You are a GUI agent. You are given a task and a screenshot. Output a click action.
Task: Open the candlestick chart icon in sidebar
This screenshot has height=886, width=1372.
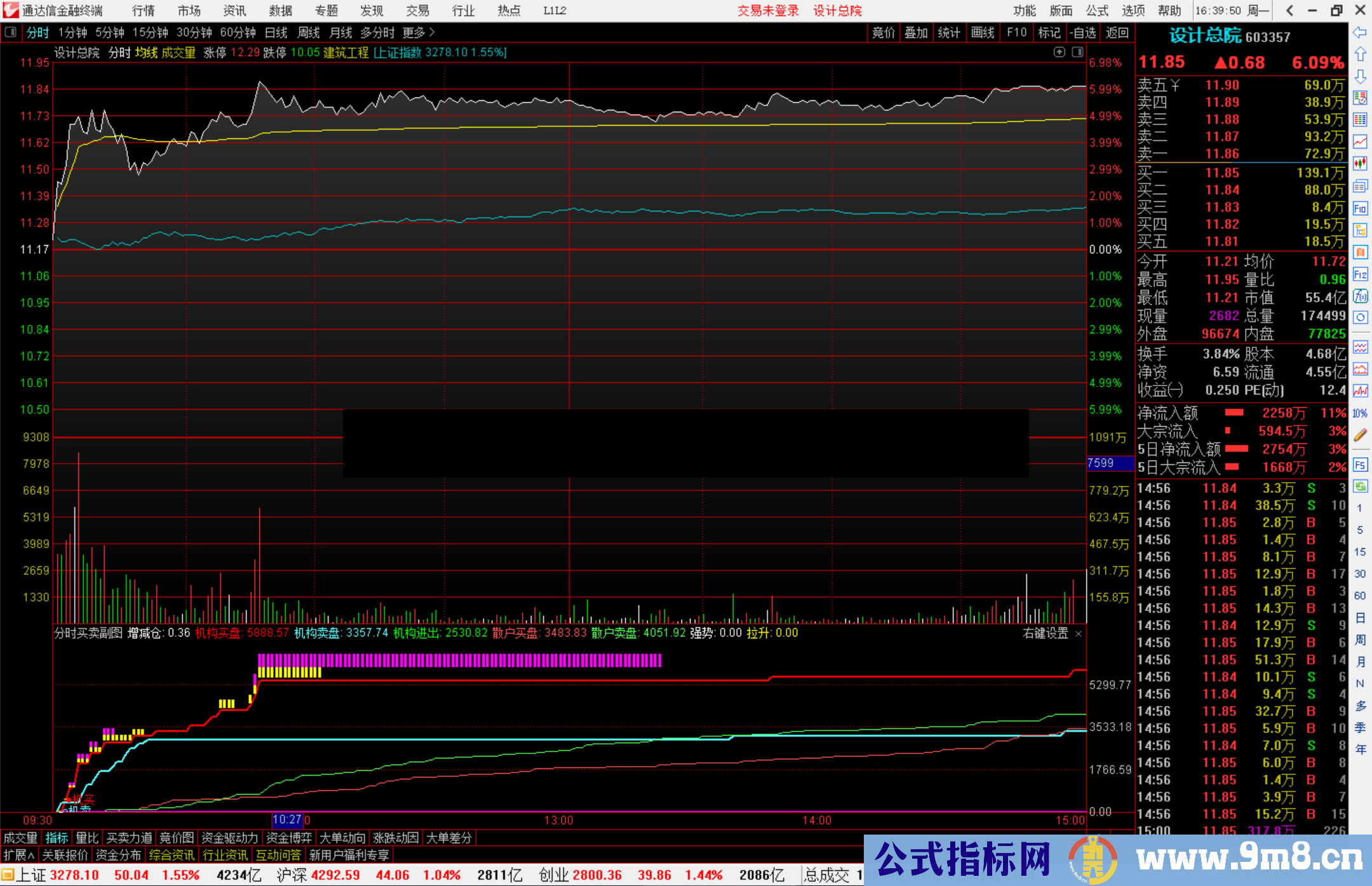(1360, 163)
